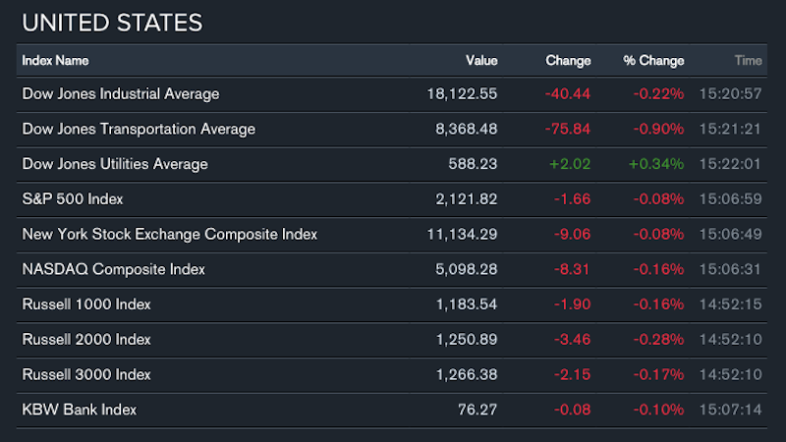Click the percent change -0.17%
The height and width of the screenshot is (442, 786).
click(x=659, y=374)
